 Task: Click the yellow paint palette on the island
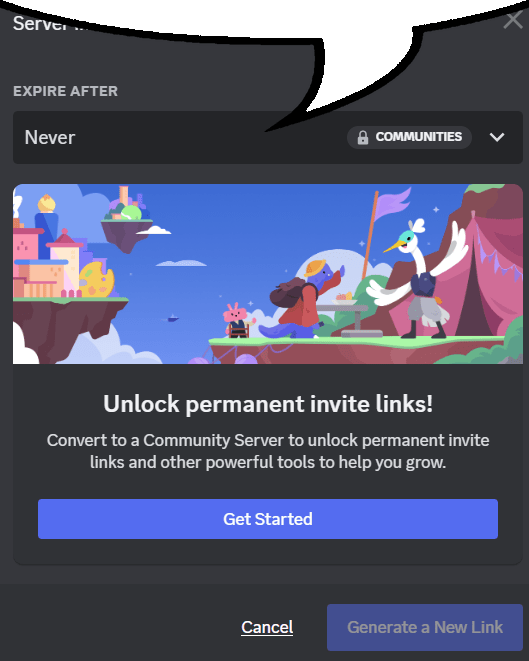pos(97,279)
